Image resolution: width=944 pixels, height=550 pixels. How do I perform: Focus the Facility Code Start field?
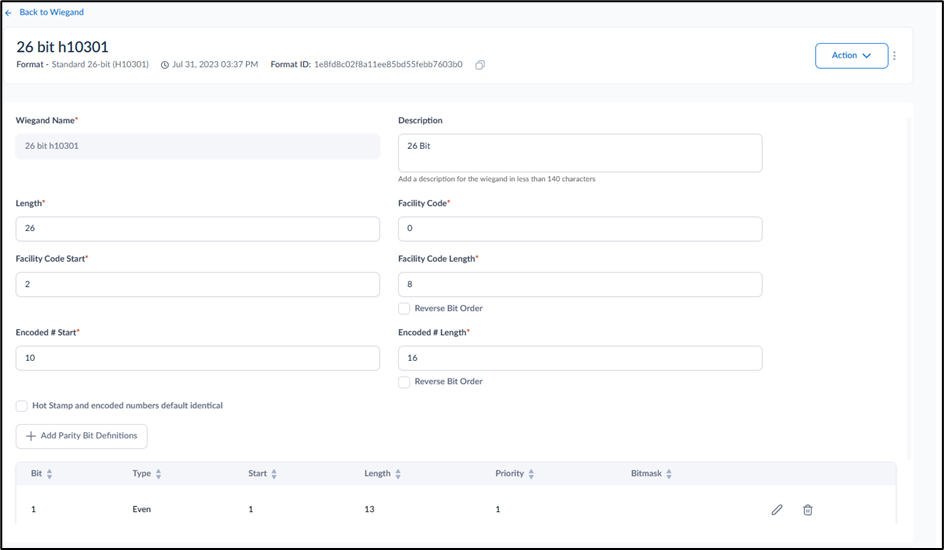tap(197, 285)
